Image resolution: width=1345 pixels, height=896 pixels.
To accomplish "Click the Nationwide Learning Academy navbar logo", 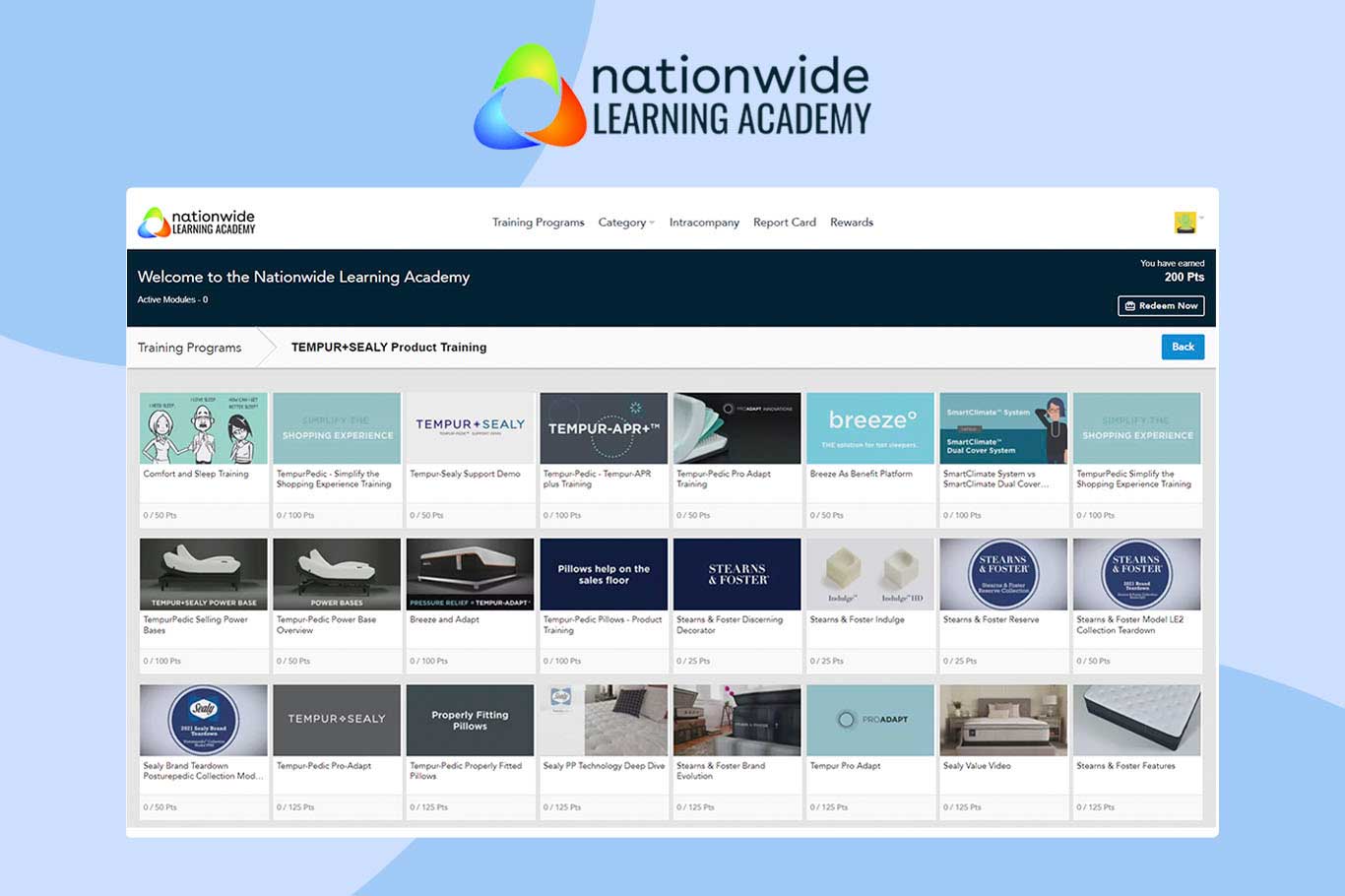I will pos(197,223).
